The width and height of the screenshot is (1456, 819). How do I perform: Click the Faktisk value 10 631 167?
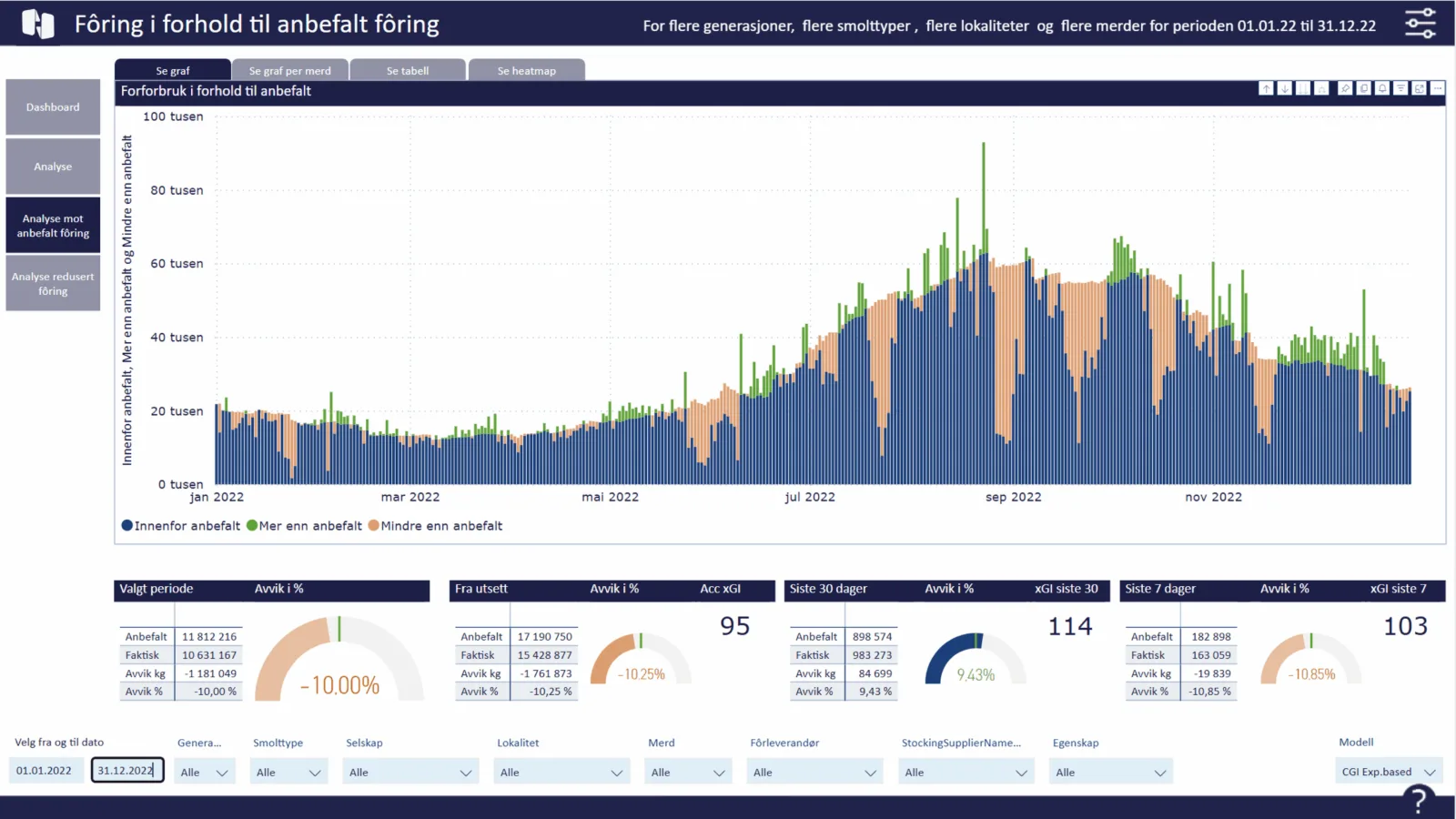(209, 655)
